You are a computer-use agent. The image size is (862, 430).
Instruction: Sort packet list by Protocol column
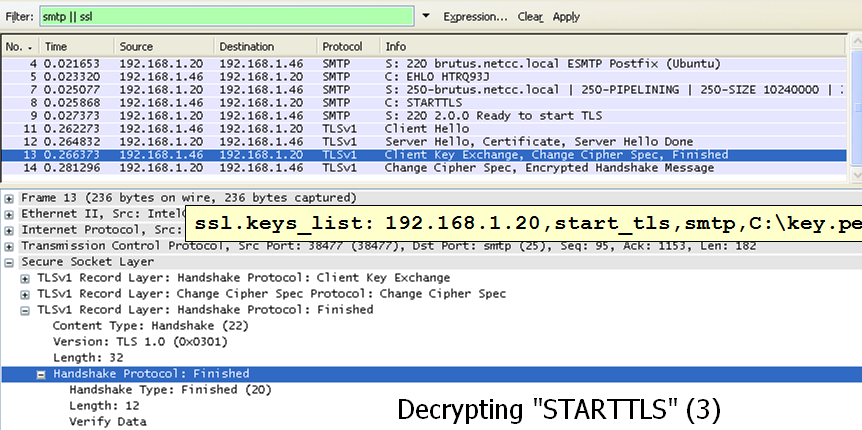(347, 47)
